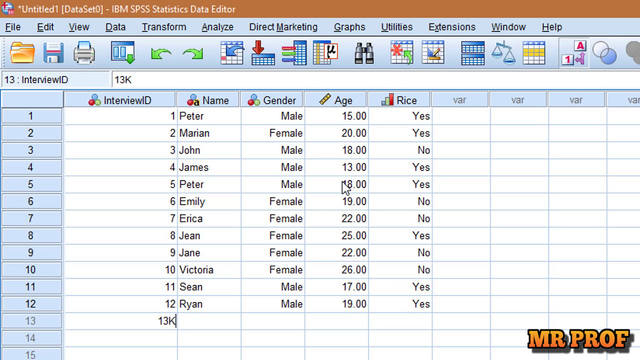
Task: Select the Name column header
Action: [209, 100]
